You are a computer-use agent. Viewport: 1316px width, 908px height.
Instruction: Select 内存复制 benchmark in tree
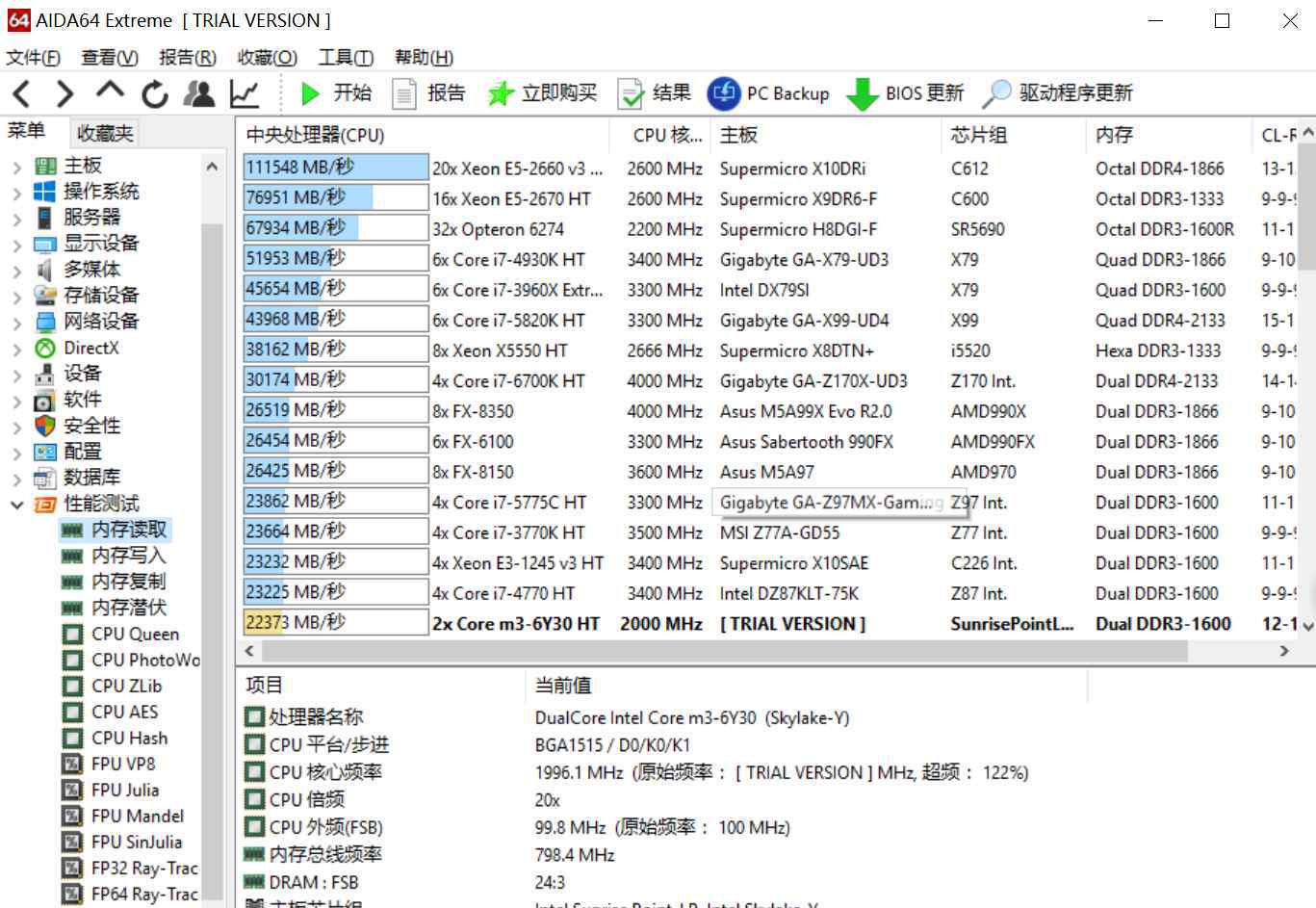(115, 582)
